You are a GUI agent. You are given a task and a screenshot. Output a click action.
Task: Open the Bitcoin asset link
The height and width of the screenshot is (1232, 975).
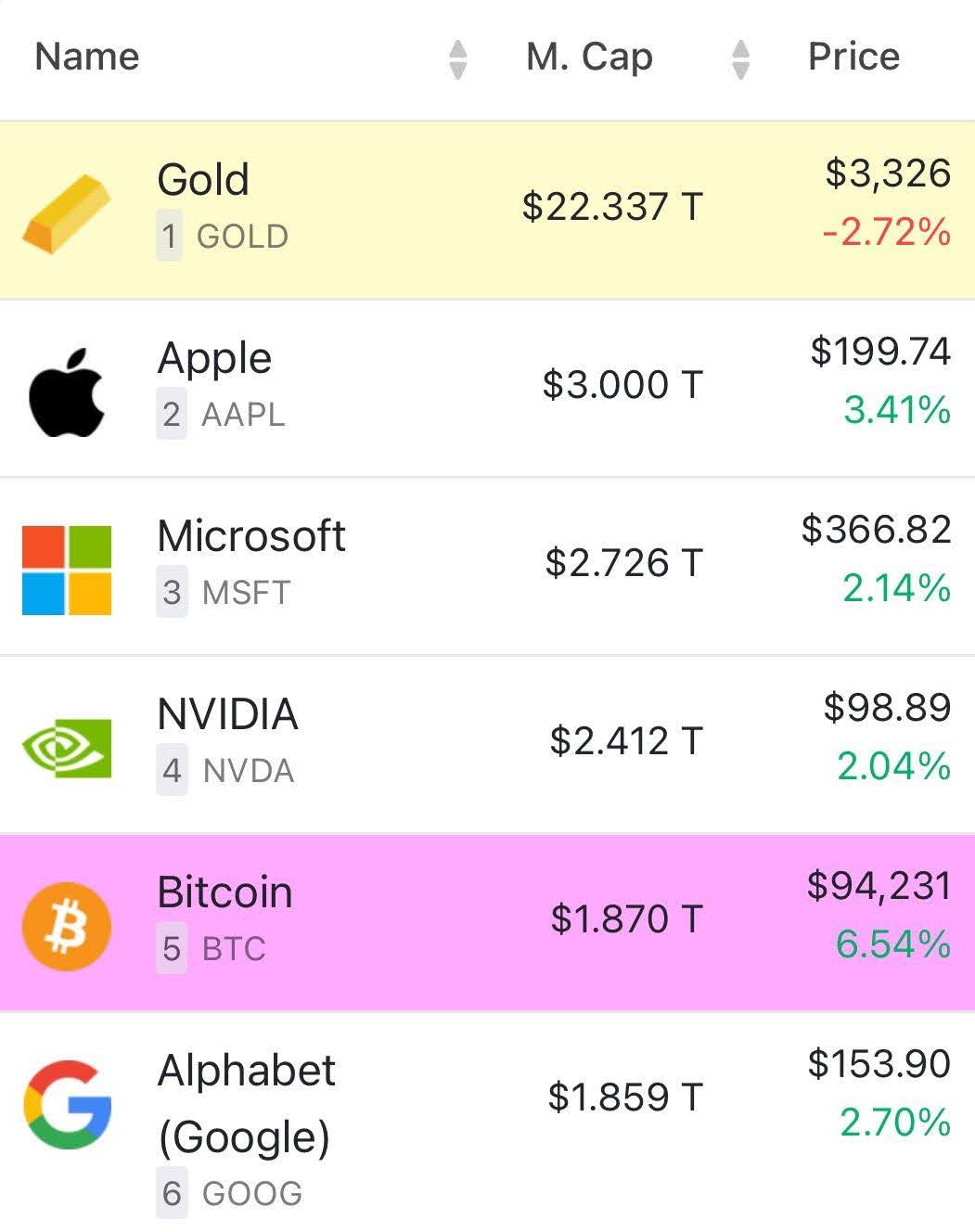[x=225, y=892]
